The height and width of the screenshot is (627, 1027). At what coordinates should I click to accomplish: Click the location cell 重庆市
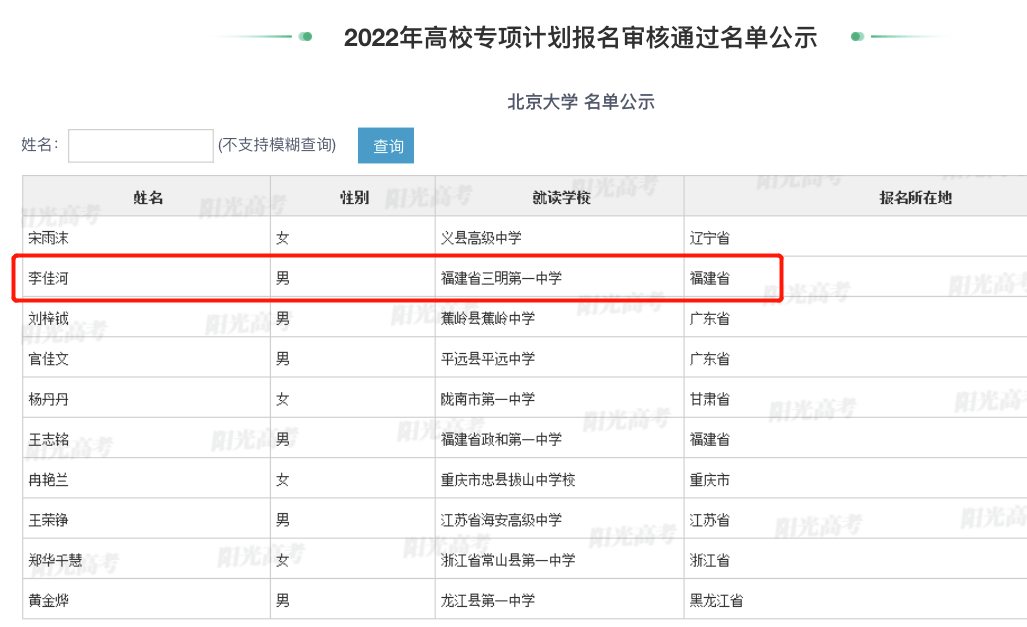point(709,480)
